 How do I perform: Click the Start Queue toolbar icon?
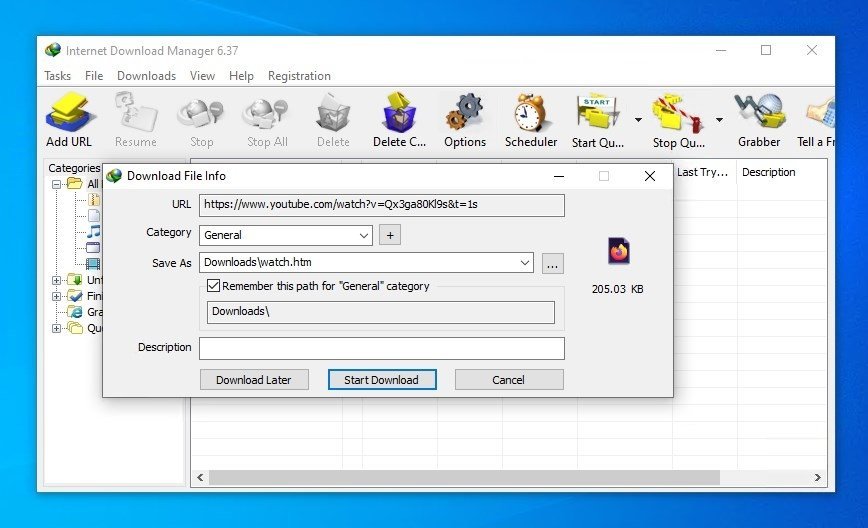pos(596,113)
